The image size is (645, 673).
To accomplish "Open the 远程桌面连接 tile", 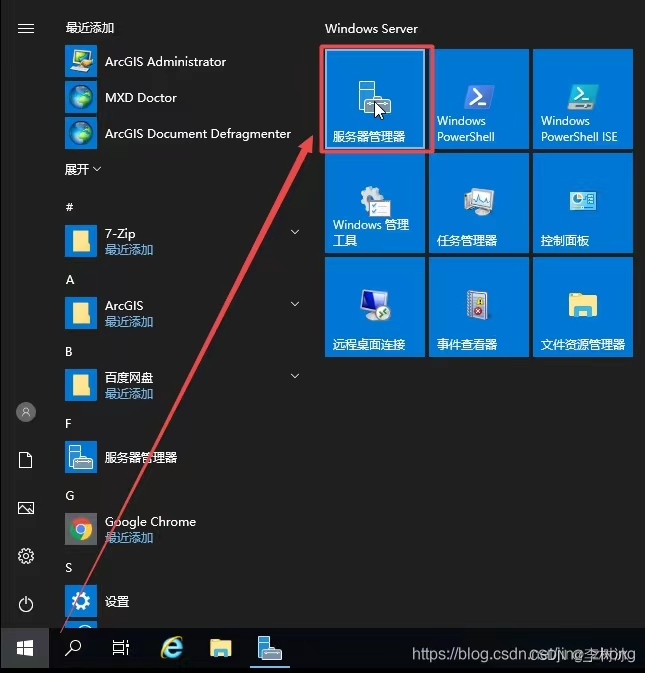I will pos(375,307).
